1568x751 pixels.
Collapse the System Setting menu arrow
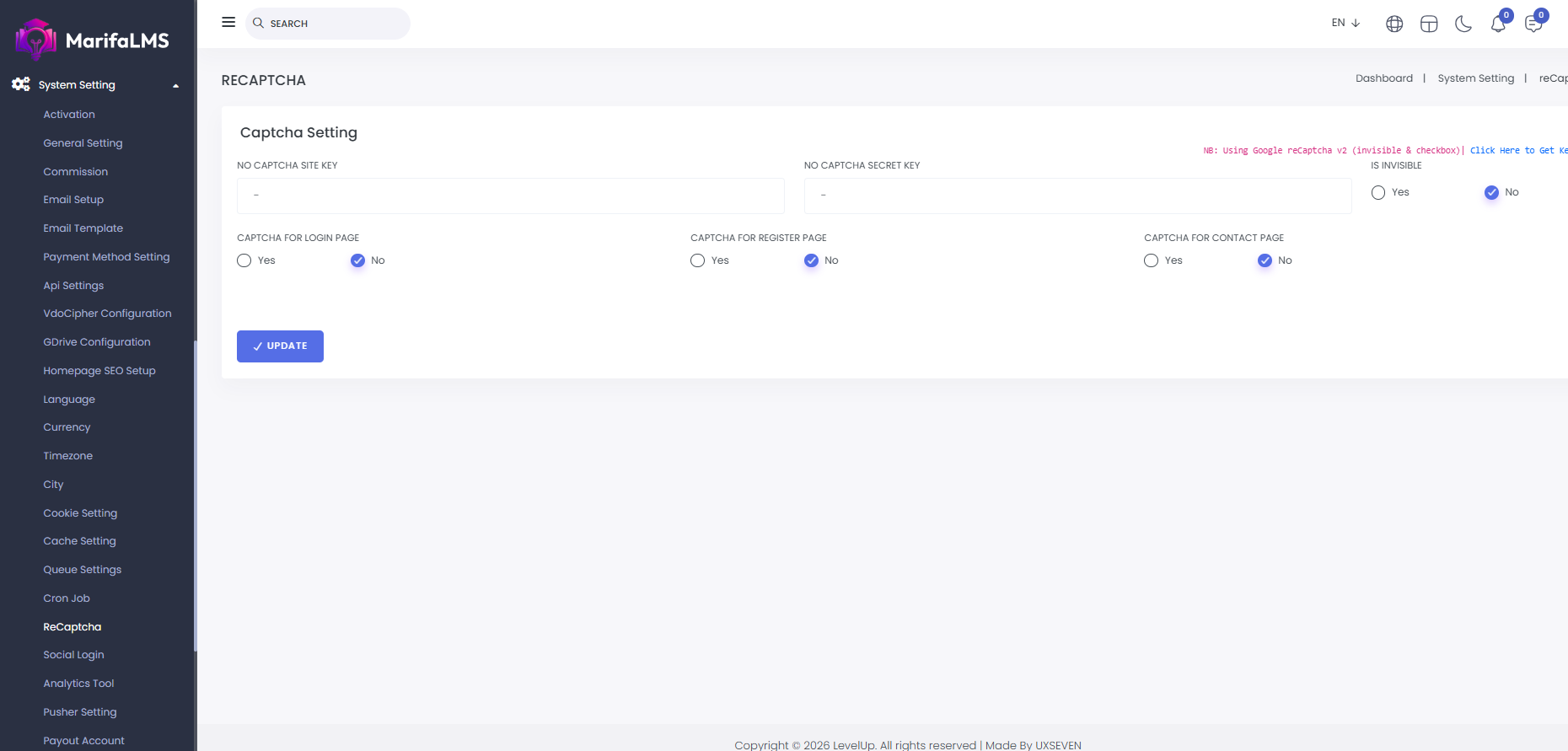pyautogui.click(x=175, y=85)
